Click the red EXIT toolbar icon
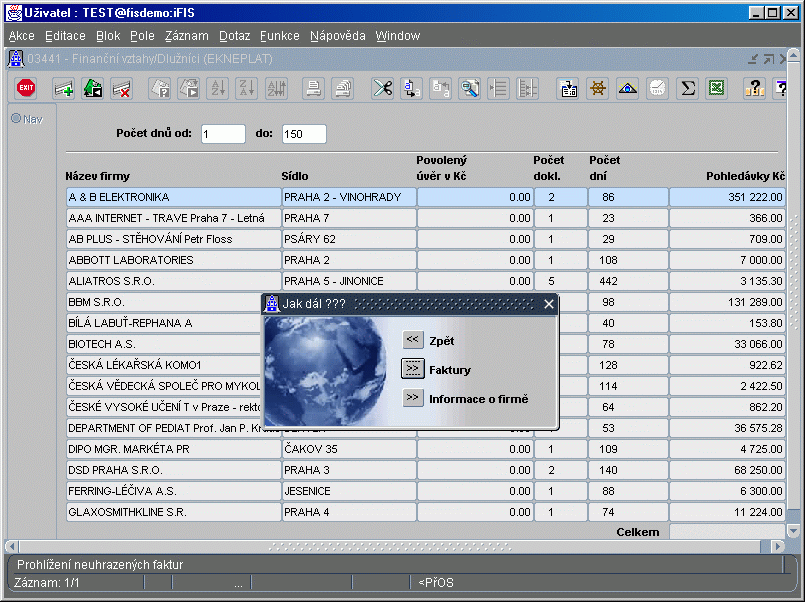This screenshot has height=602, width=805. coord(27,88)
